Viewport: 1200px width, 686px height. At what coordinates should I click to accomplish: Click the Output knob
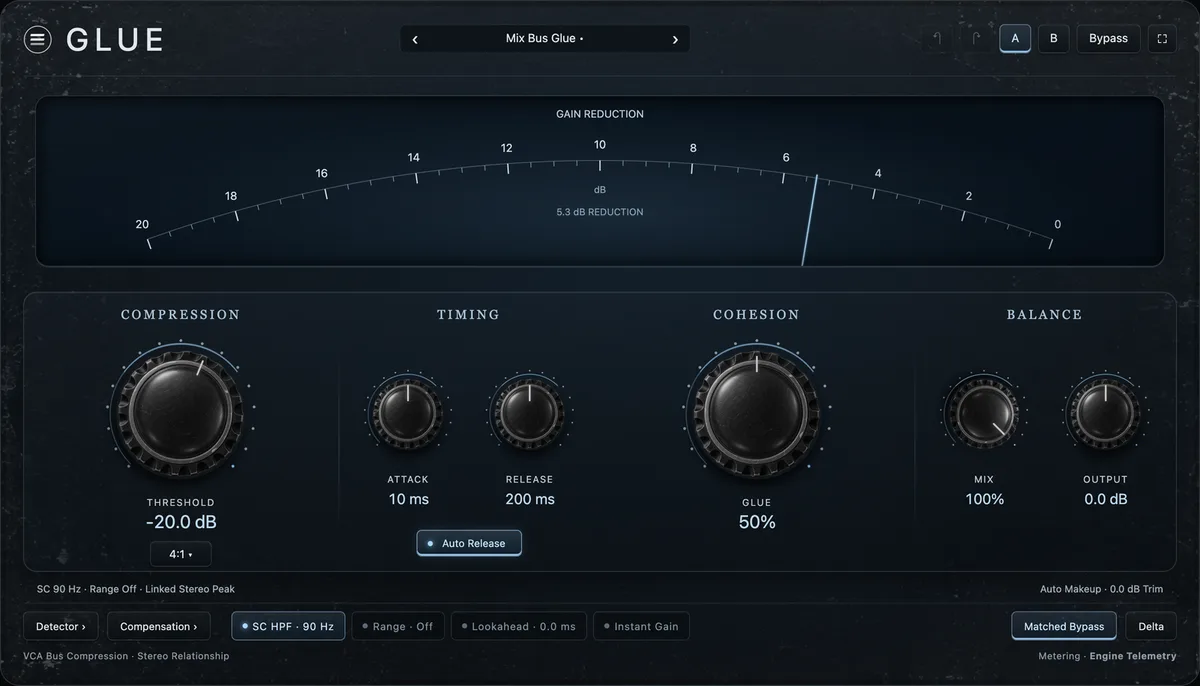point(1105,412)
